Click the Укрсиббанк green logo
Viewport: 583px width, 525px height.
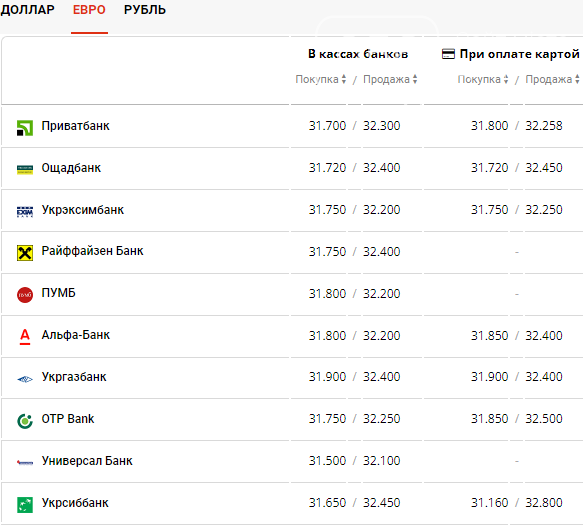[x=25, y=505]
